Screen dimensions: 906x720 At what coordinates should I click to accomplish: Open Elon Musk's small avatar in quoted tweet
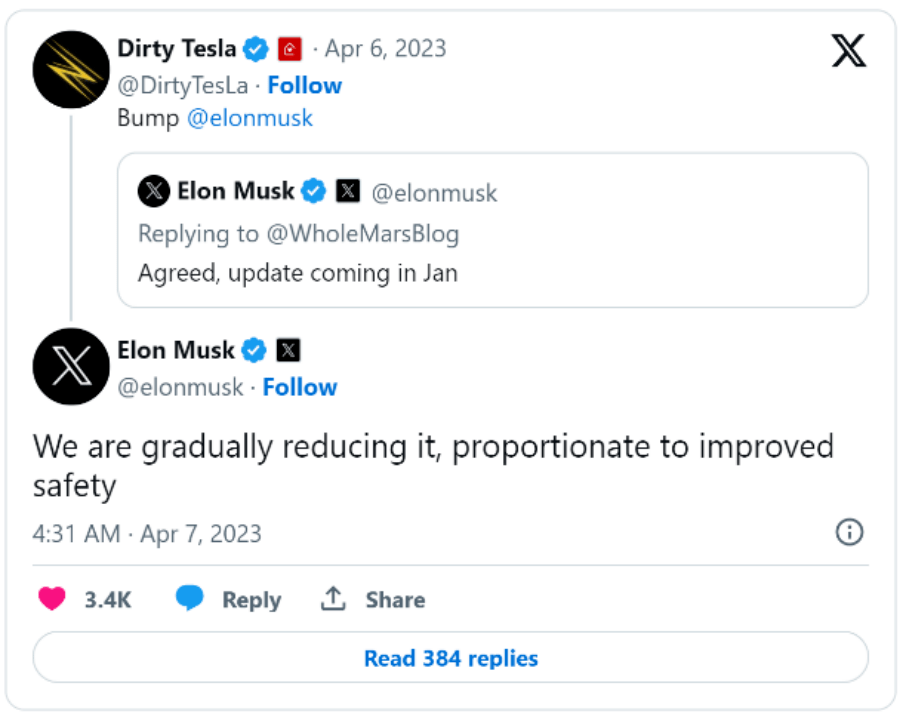[x=154, y=191]
